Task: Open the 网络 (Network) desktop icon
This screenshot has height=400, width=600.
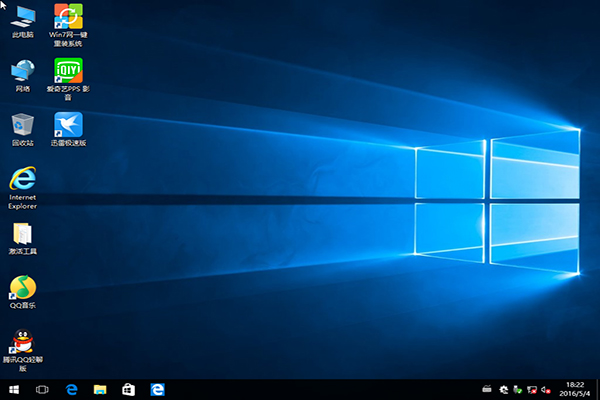Action: 22,70
